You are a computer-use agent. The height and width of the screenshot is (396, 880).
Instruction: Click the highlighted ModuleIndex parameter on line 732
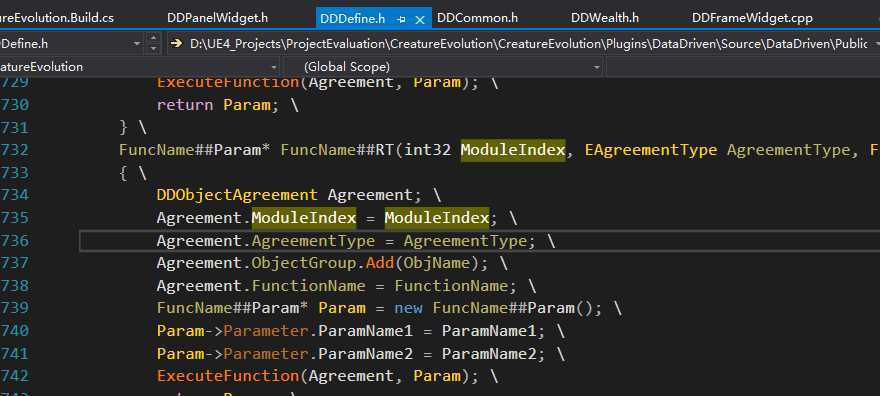[513, 150]
